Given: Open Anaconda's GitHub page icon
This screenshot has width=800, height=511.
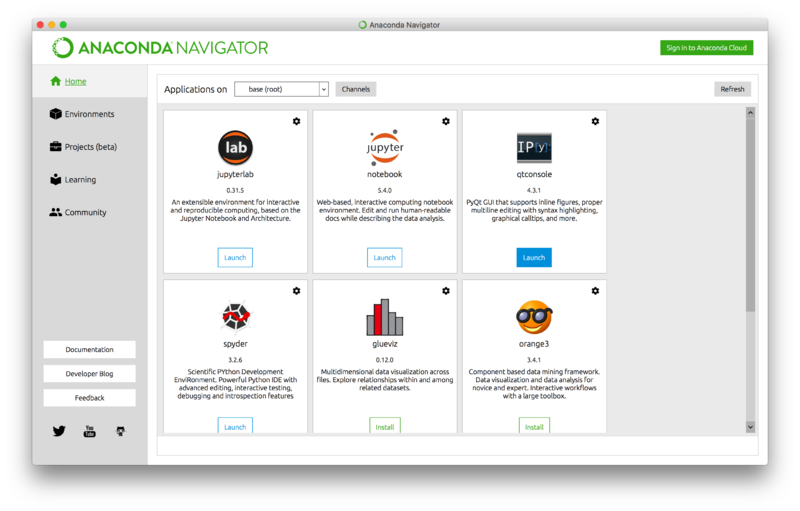Looking at the screenshot, I should click(120, 431).
